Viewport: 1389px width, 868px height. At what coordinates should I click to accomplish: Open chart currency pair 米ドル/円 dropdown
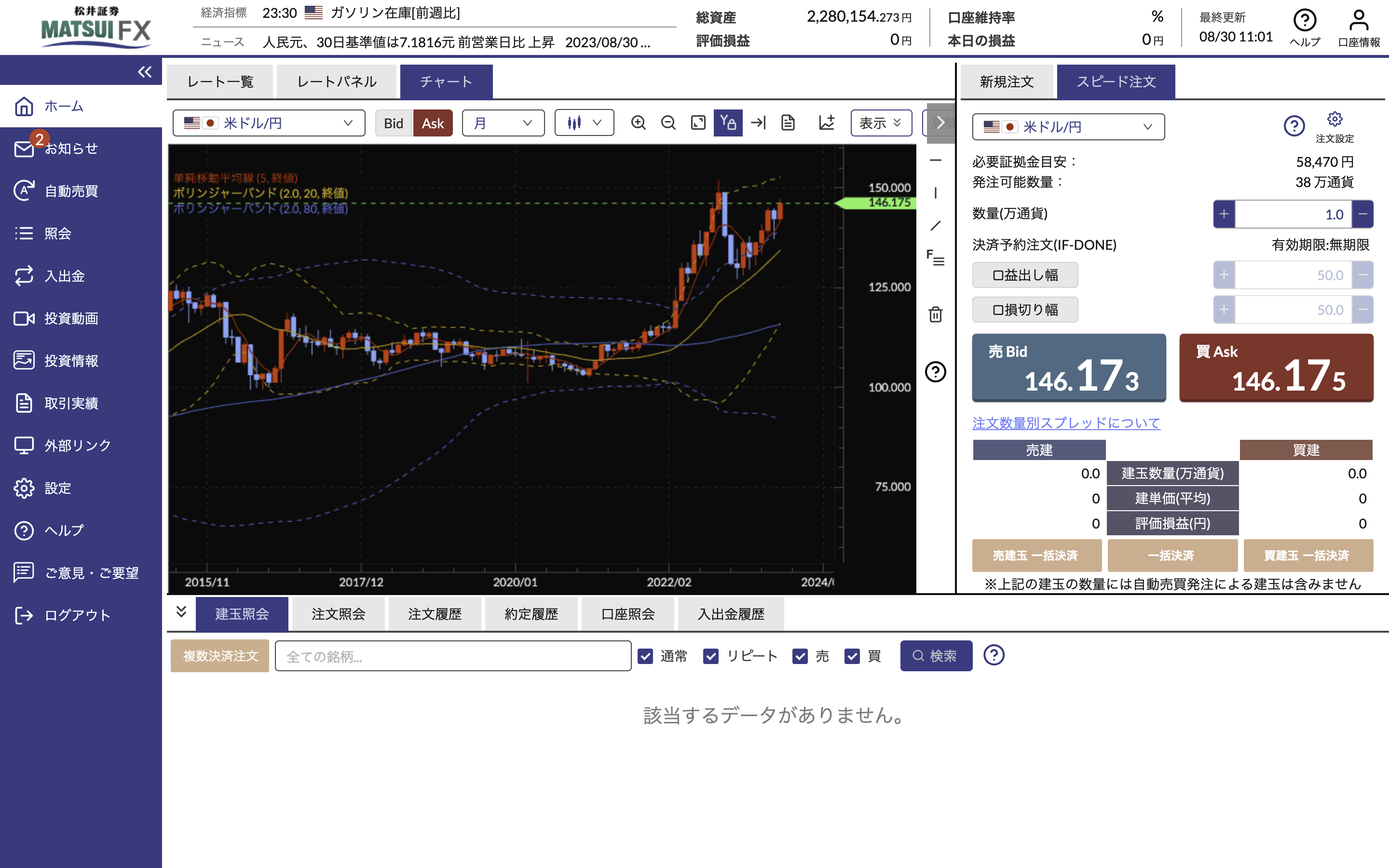(x=269, y=123)
